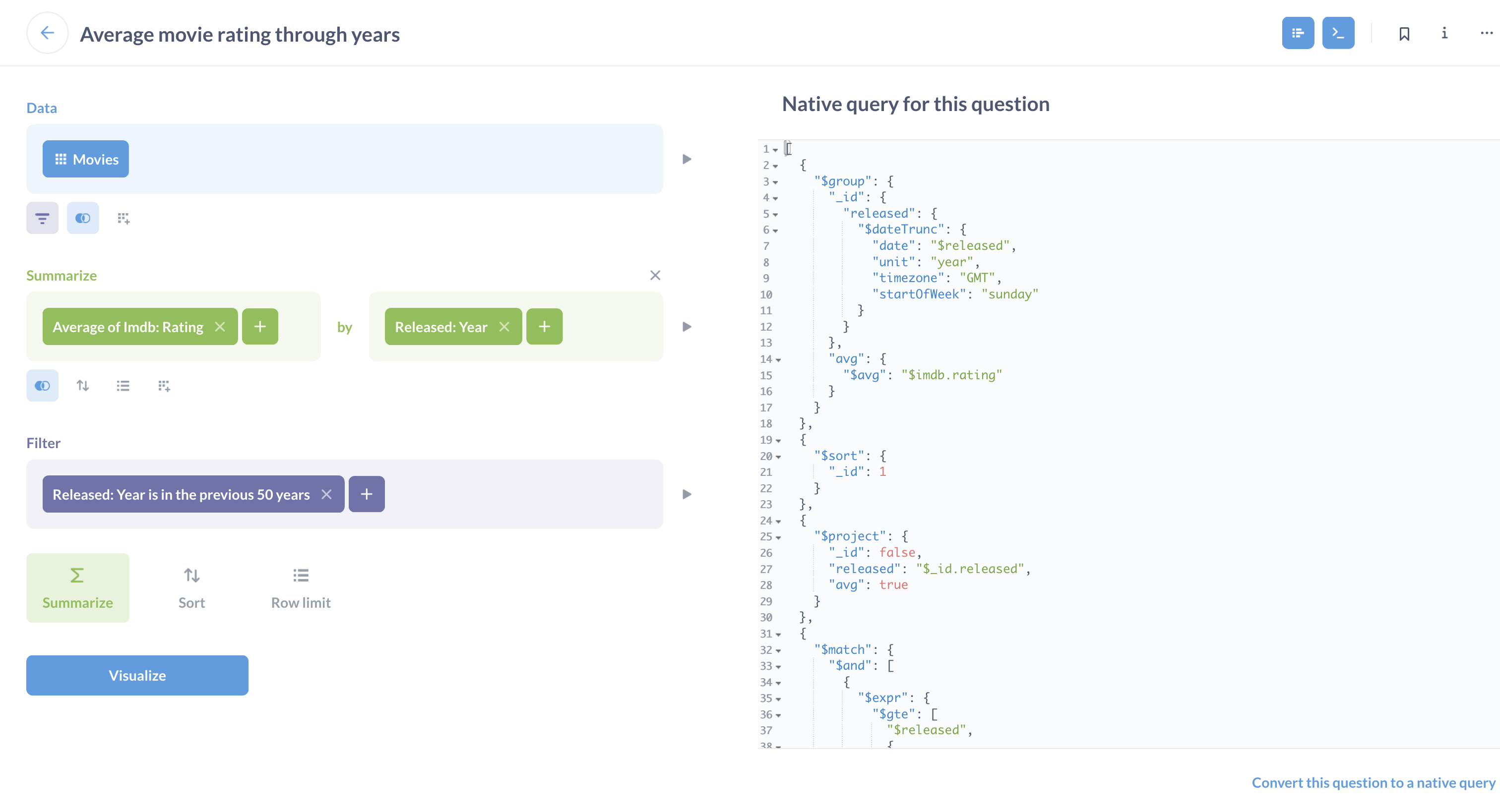
Task: Expand line 4 arrow in native query
Action: 774,198
